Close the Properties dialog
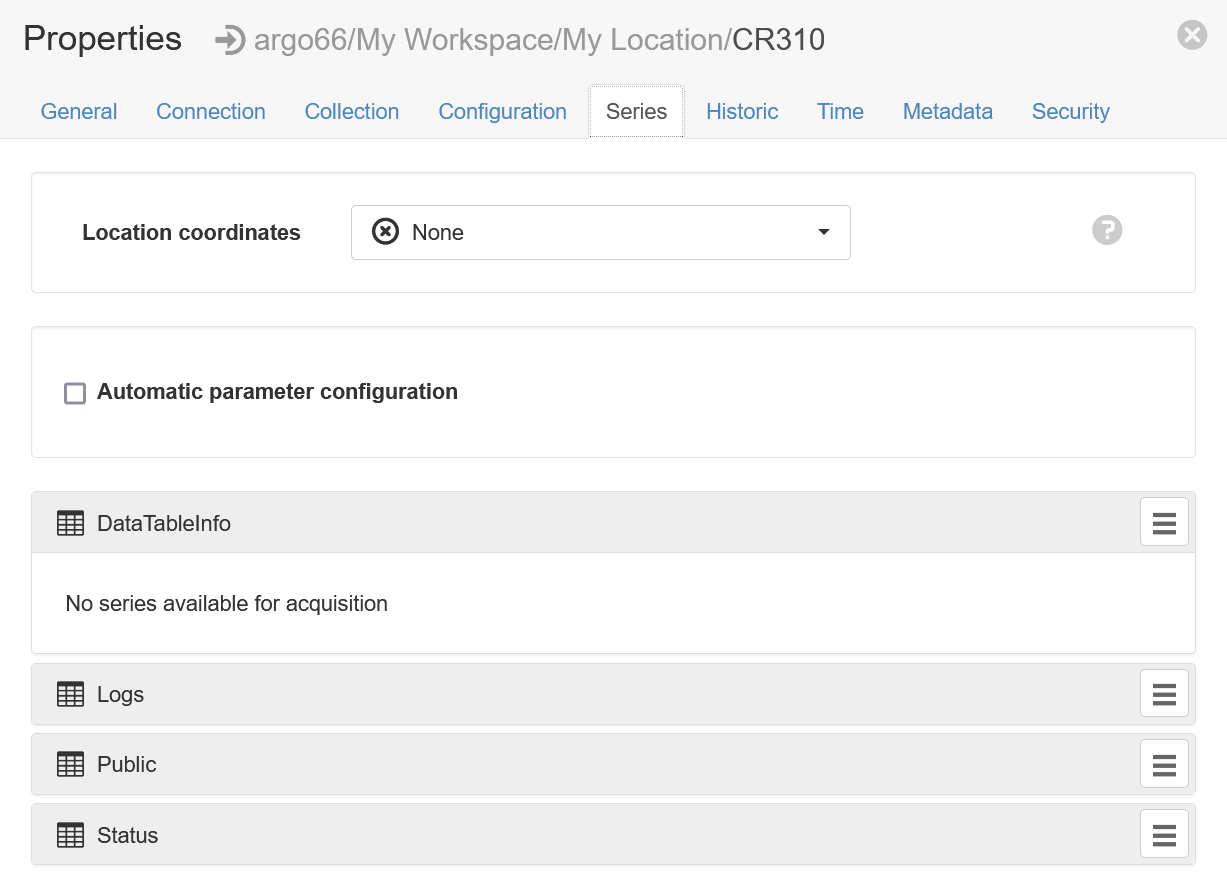 point(1192,36)
